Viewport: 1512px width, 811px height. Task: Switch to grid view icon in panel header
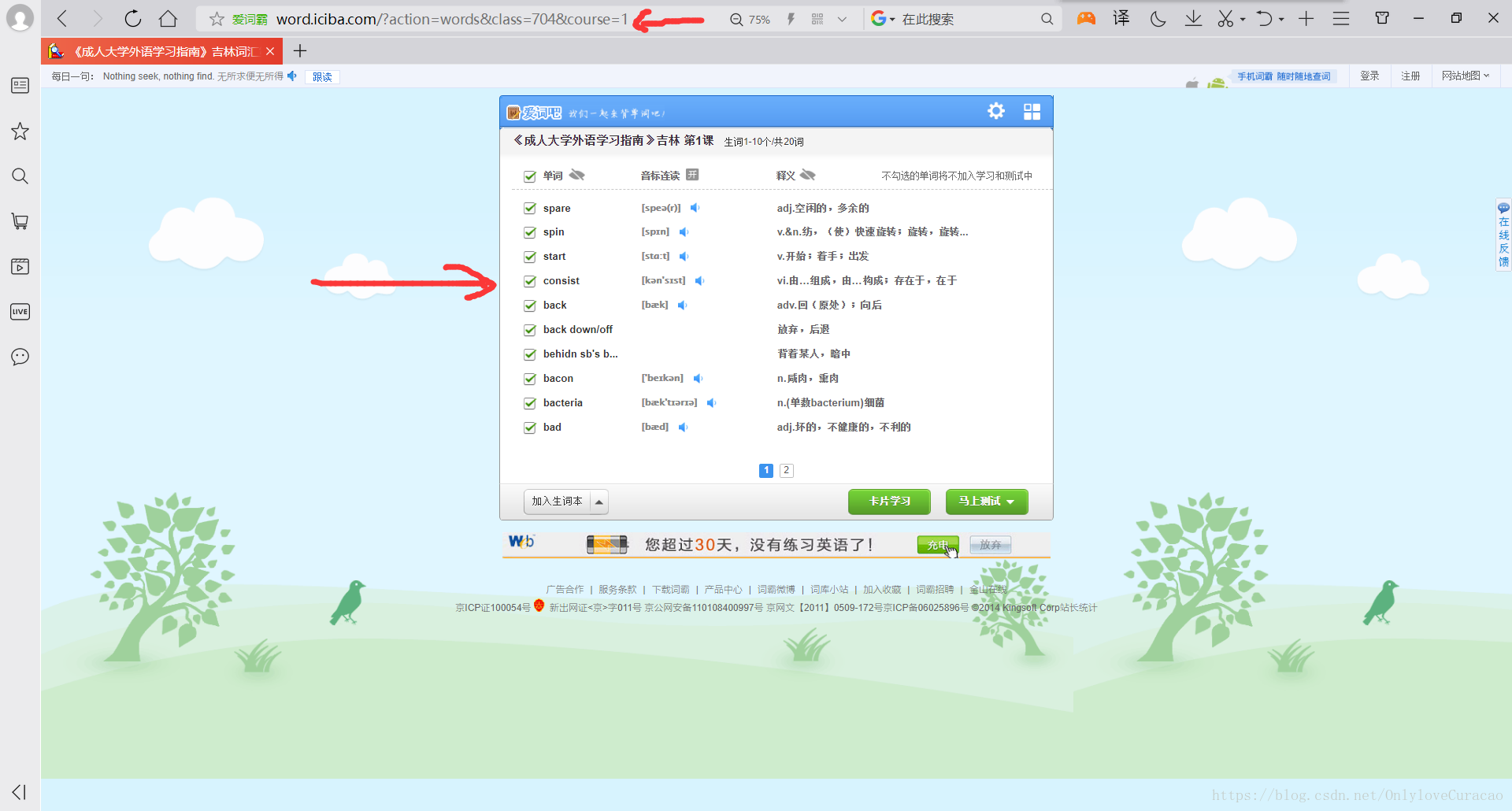(x=1032, y=112)
